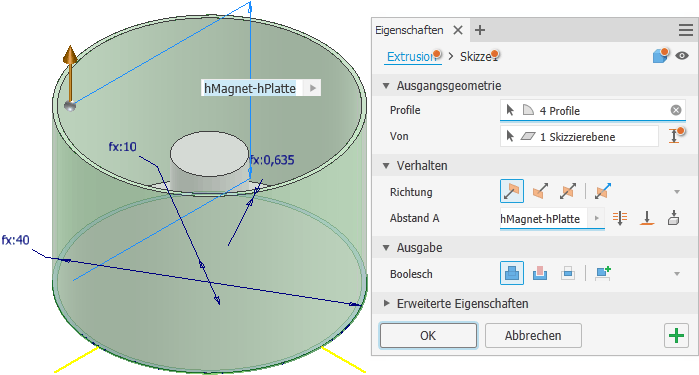Open the Richtung row dropdown arrow
This screenshot has height=375, width=699.
[677, 192]
